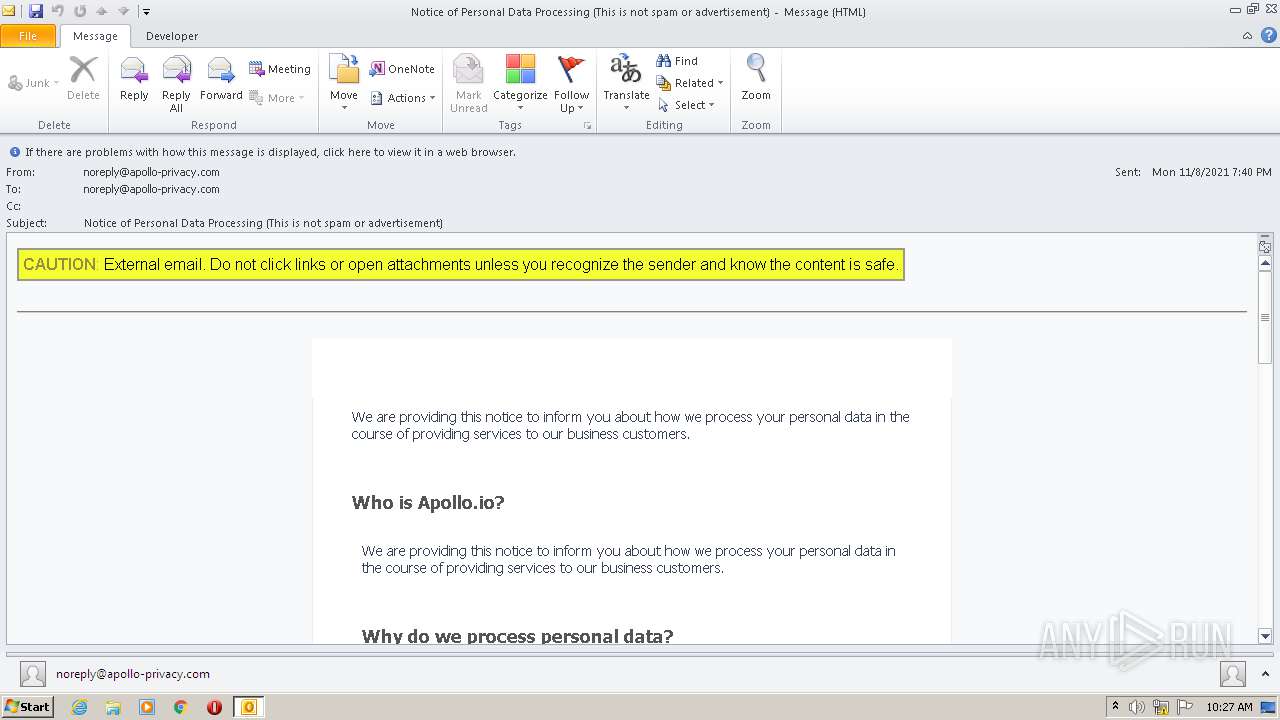The height and width of the screenshot is (720, 1280).
Task: Open the Categorize color menu
Action: point(520,83)
